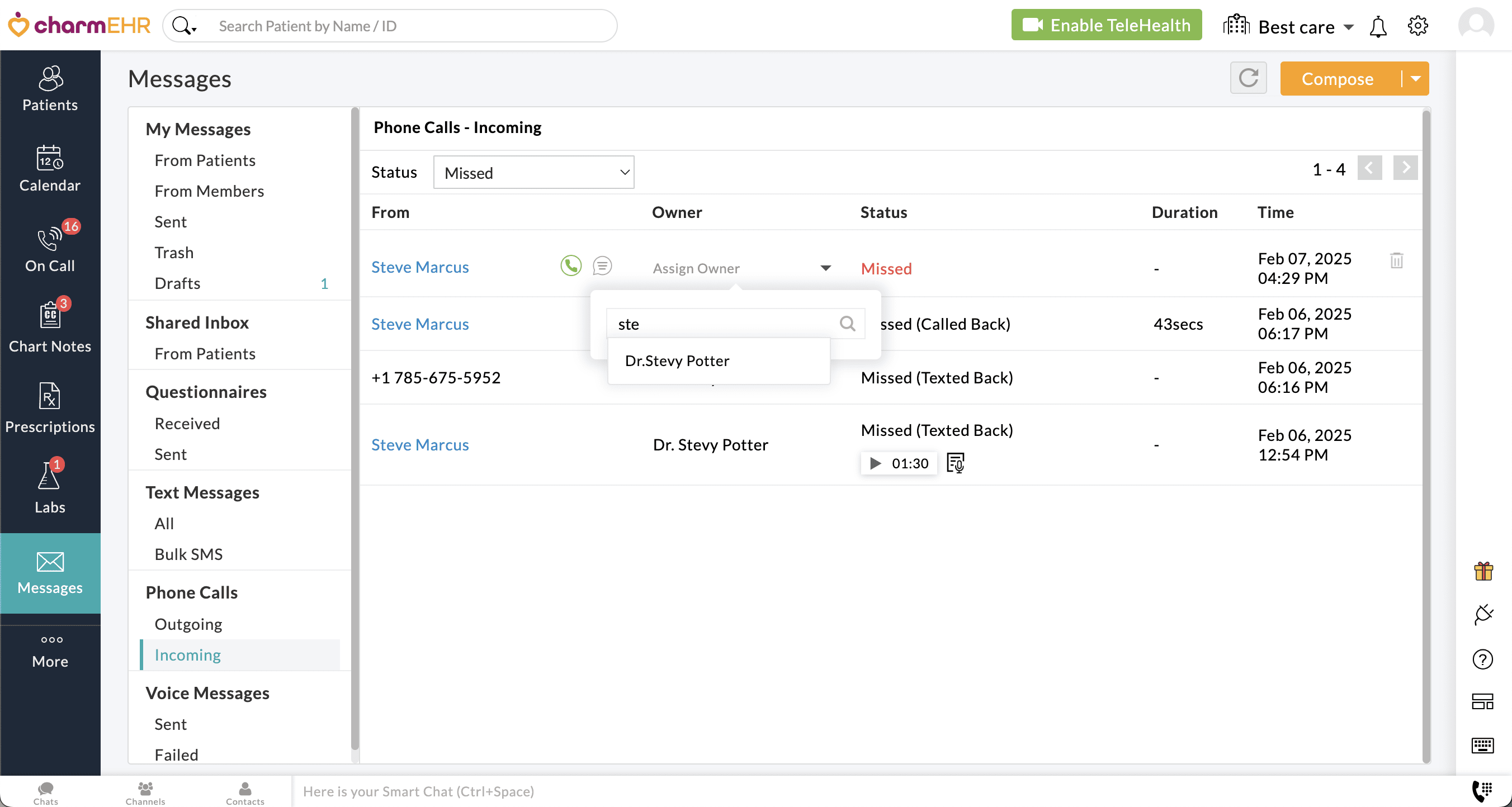This screenshot has width=1512, height=807.
Task: Open the Drafts folder under My Messages
Action: point(177,283)
